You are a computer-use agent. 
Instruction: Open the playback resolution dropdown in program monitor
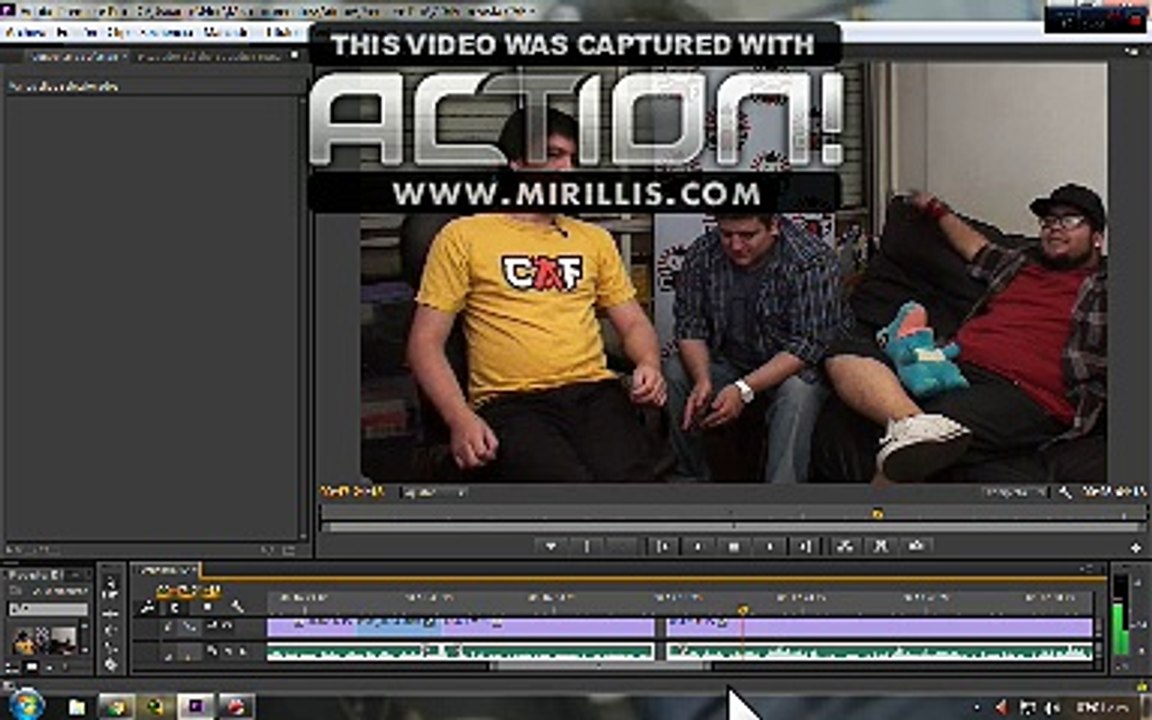coord(1015,492)
